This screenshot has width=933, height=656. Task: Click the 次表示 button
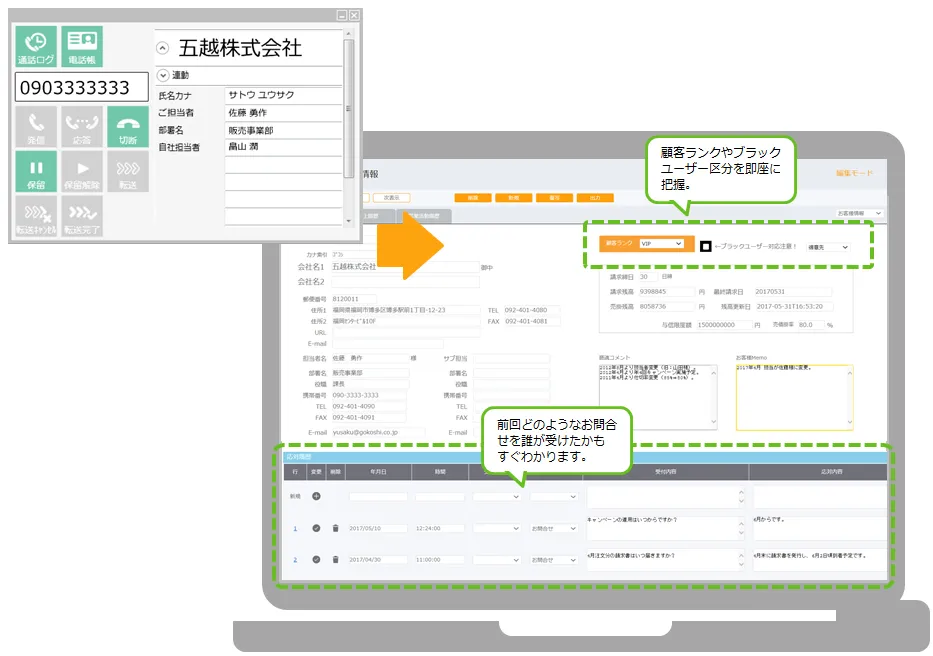coord(392,198)
